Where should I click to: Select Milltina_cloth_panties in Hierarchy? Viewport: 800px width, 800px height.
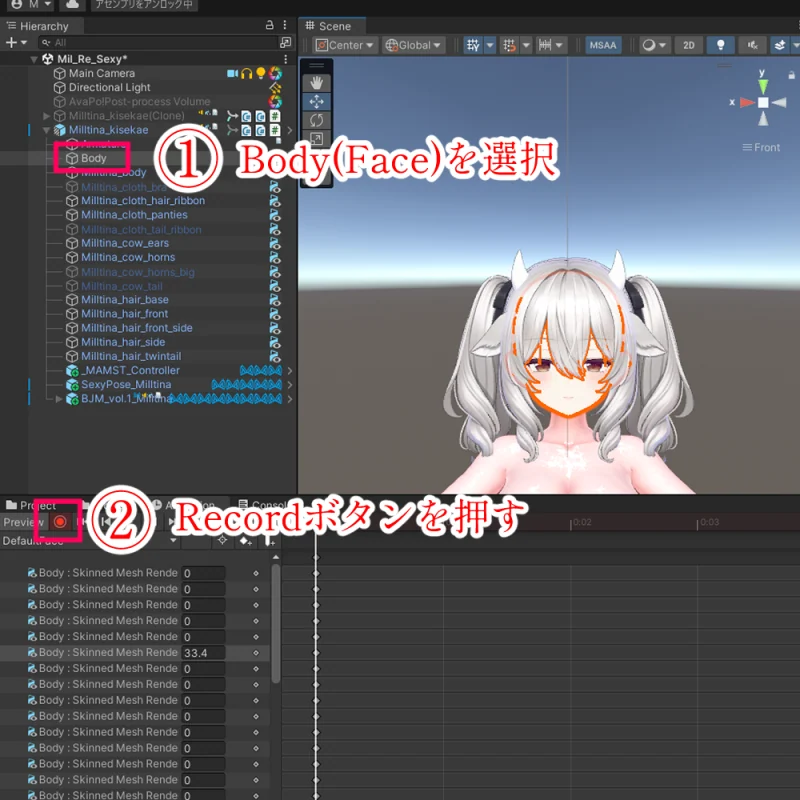tap(134, 215)
